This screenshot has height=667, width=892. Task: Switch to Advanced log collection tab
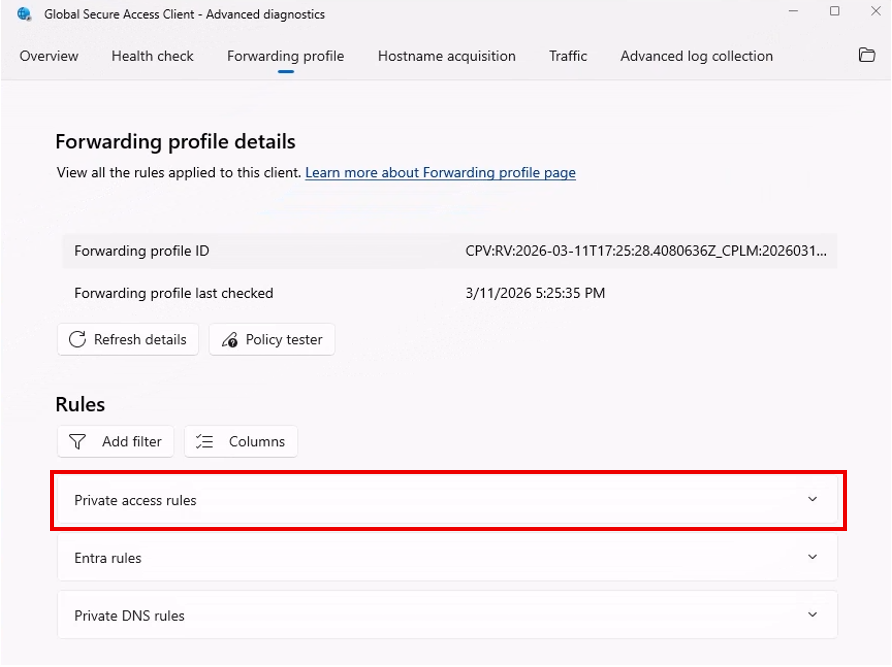696,56
